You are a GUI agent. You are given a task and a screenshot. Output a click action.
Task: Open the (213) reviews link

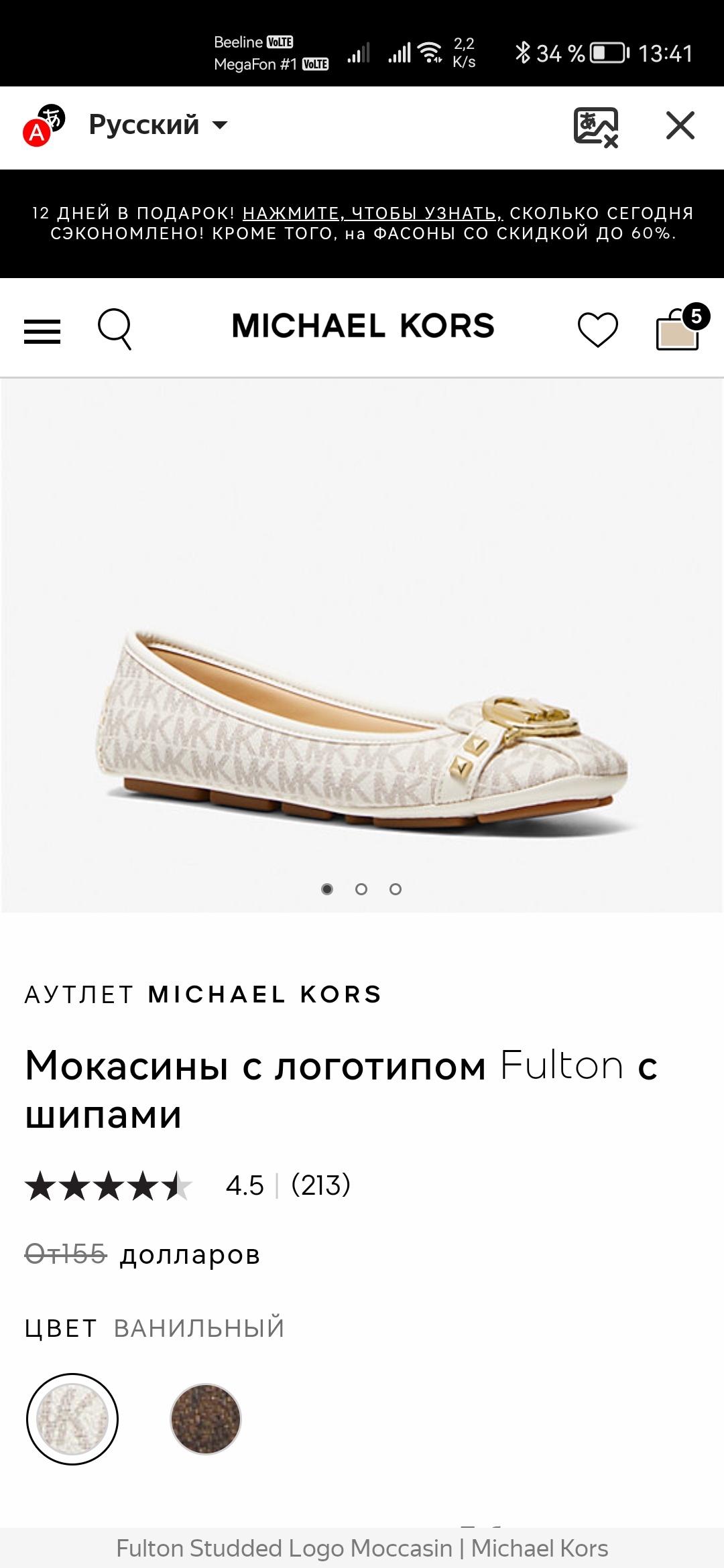click(x=321, y=1185)
